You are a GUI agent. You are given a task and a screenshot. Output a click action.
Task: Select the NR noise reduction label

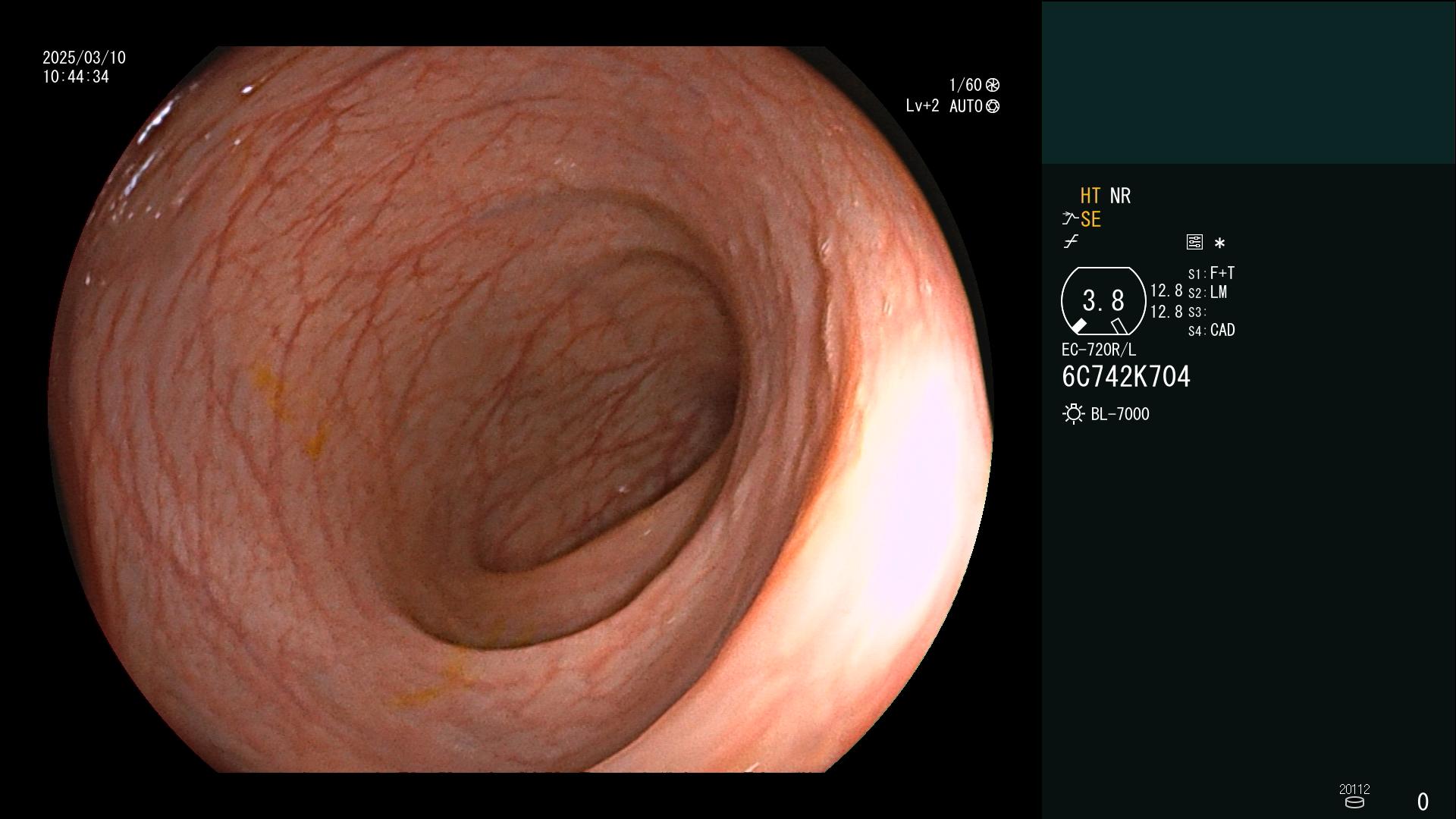(1120, 196)
